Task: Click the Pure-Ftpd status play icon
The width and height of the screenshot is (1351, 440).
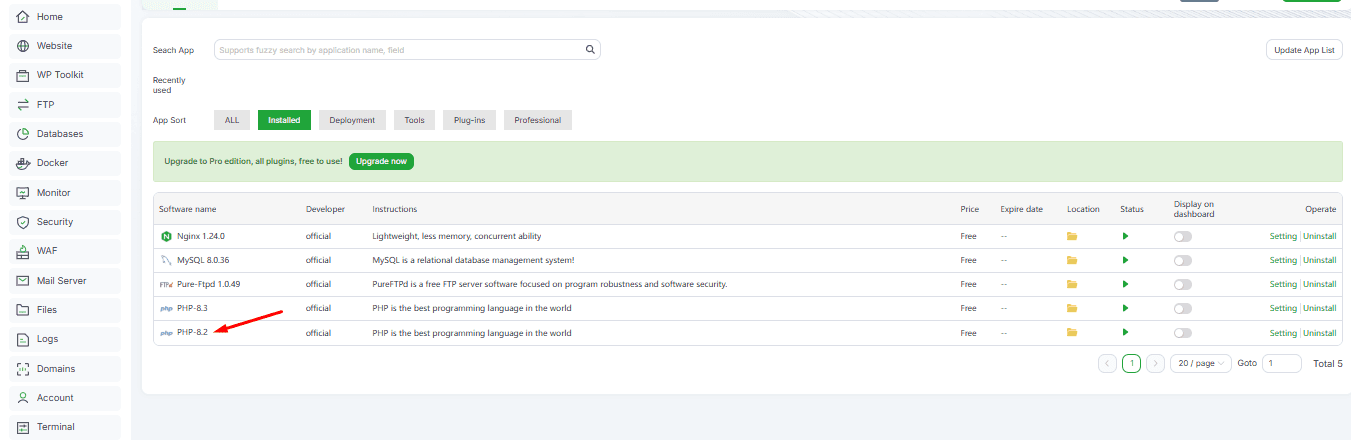Action: (1125, 284)
